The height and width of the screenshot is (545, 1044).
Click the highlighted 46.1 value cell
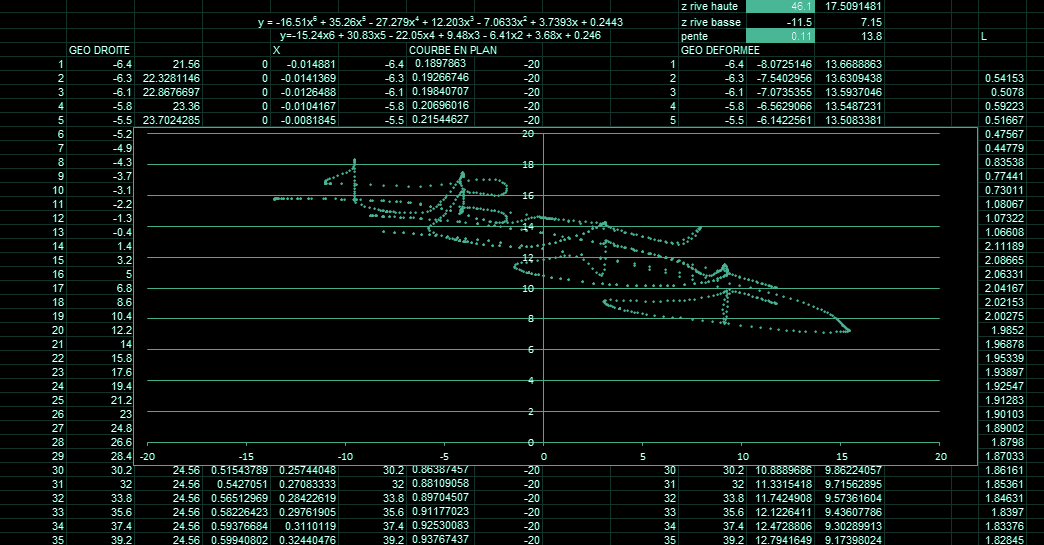click(x=780, y=6)
